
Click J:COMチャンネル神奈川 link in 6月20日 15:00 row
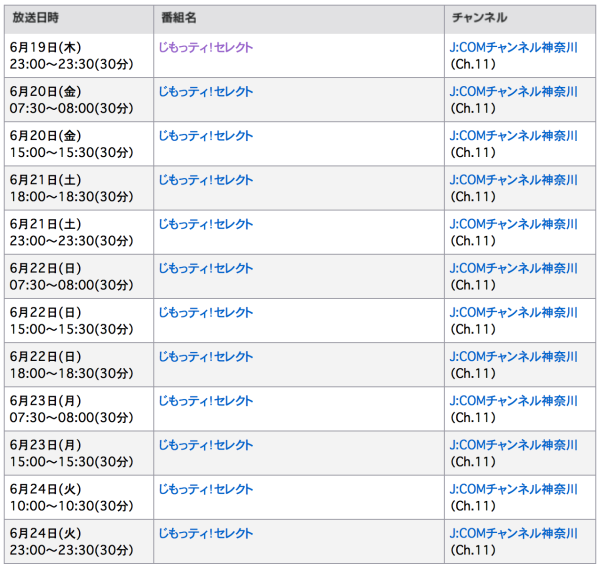514,136
